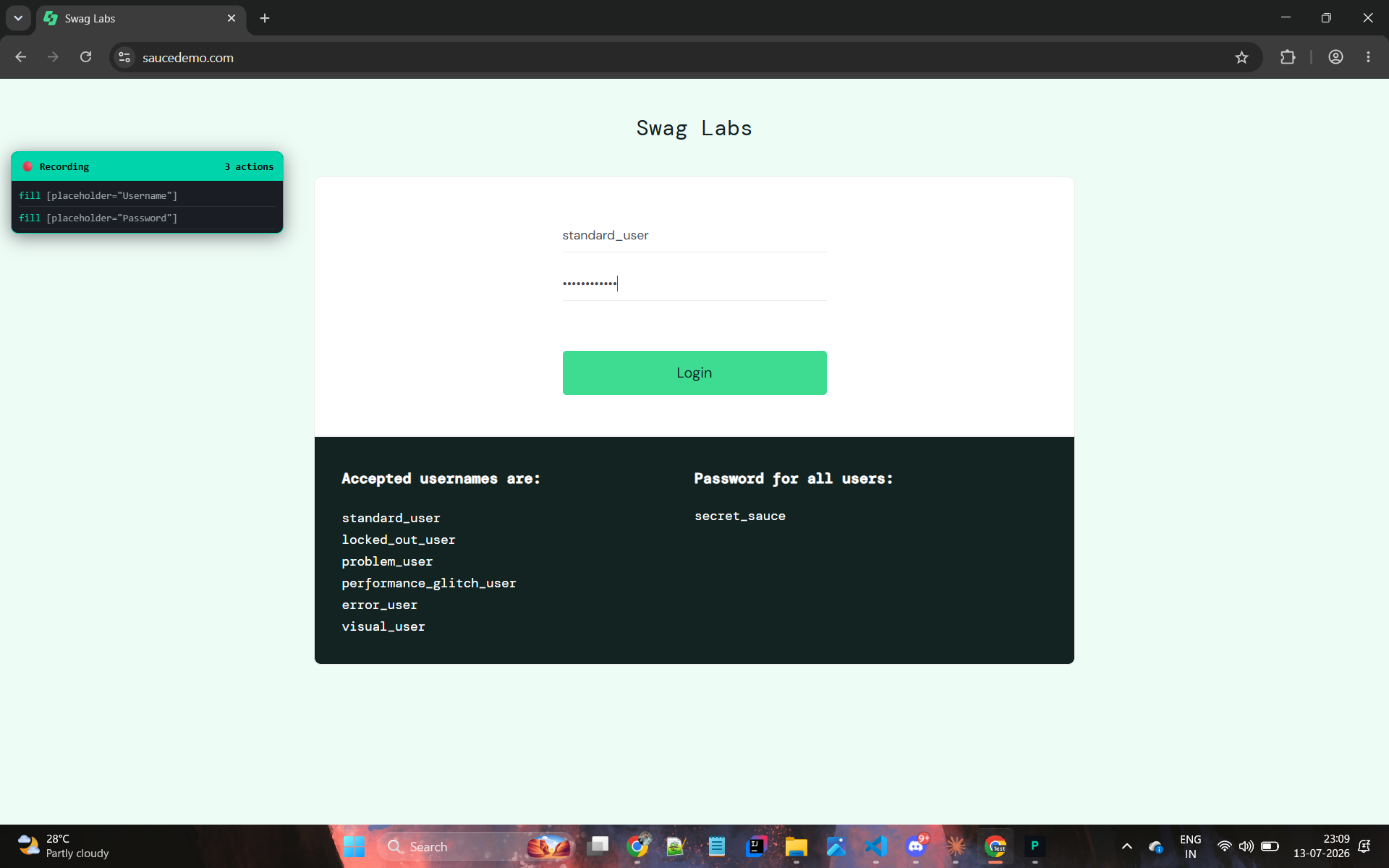Open the PyCharm taskbar icon
The width and height of the screenshot is (1389, 868).
coord(1035,846)
